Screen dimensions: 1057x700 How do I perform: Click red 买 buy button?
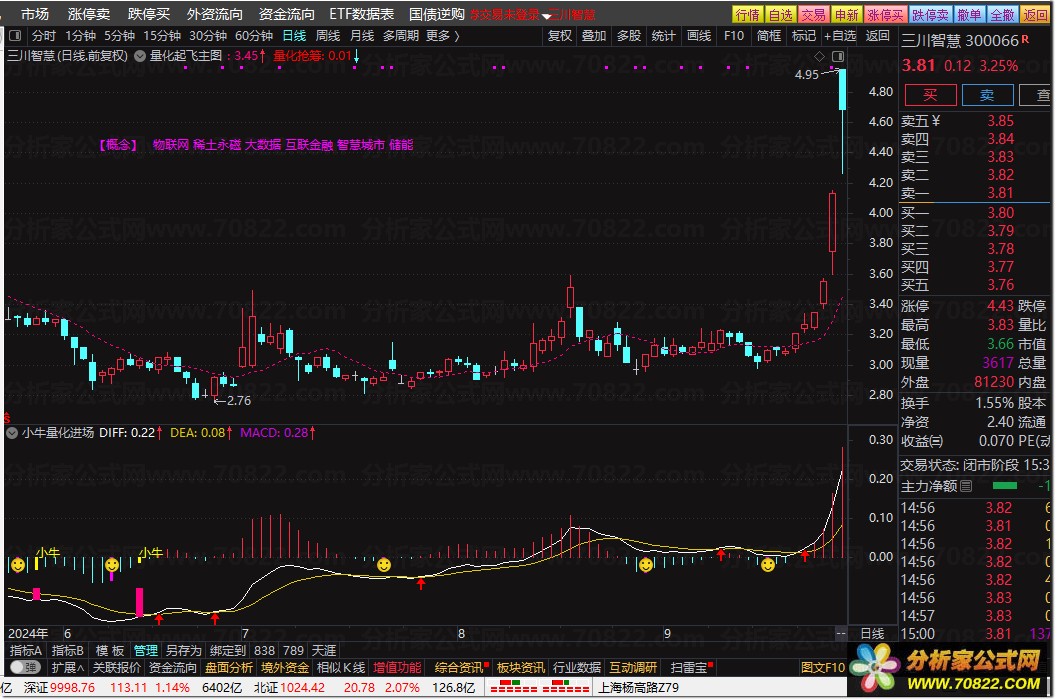(930, 95)
